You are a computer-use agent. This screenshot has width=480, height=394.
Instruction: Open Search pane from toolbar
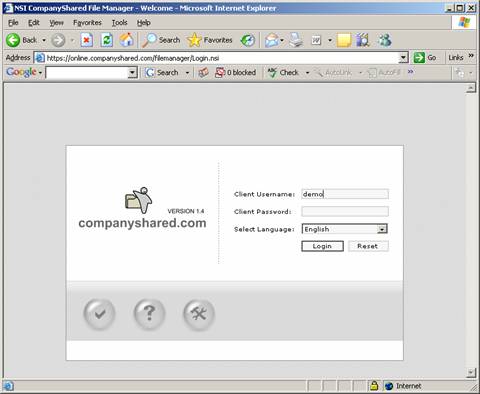coord(161,40)
